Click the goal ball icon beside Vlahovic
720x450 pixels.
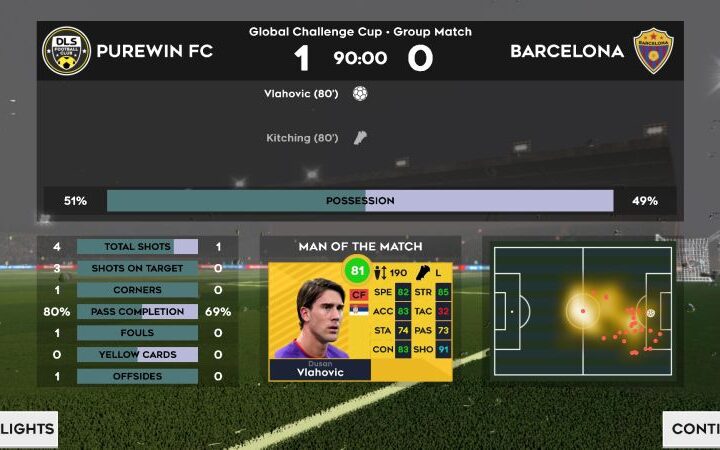[360, 94]
